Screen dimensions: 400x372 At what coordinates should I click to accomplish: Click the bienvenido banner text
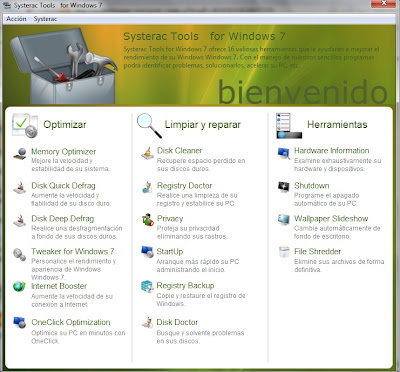coord(302,92)
